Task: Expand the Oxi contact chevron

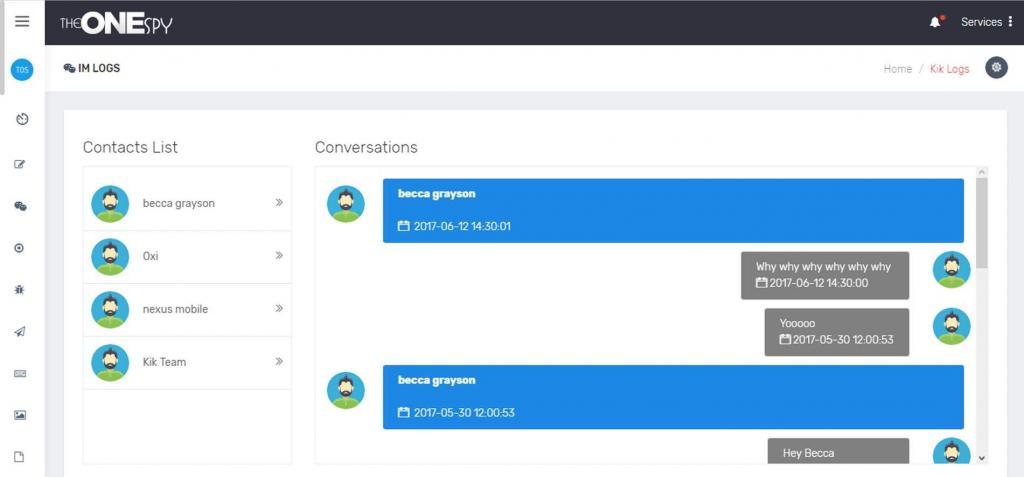Action: [279, 256]
